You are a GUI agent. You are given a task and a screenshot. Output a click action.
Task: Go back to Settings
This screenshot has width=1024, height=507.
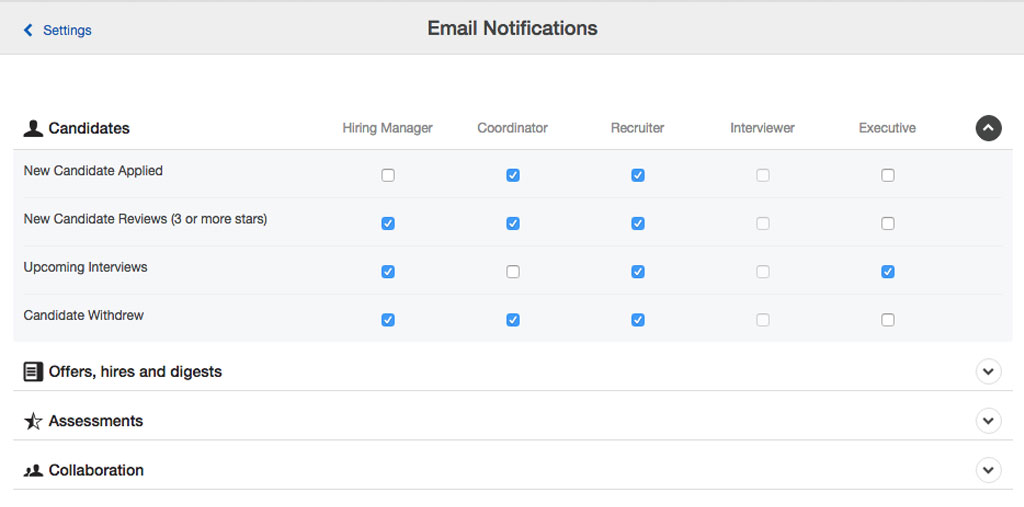coord(66,30)
